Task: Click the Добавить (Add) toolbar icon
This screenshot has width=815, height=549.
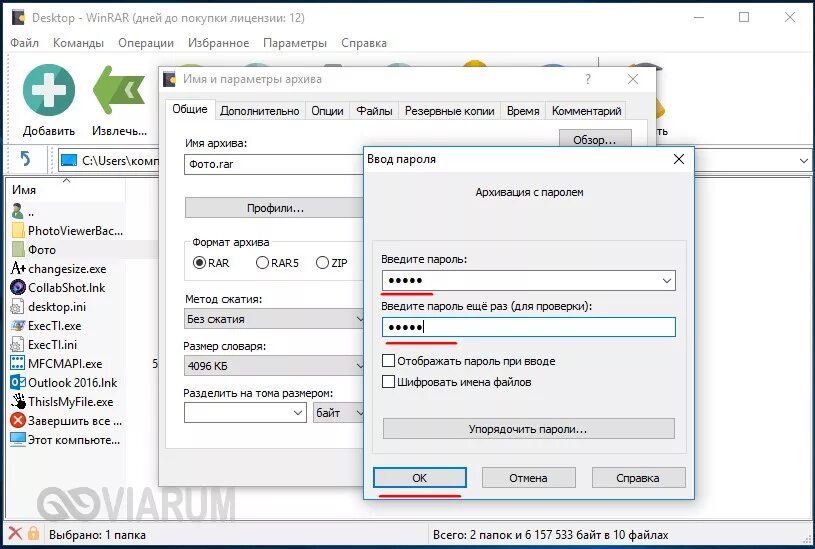Action: [48, 89]
